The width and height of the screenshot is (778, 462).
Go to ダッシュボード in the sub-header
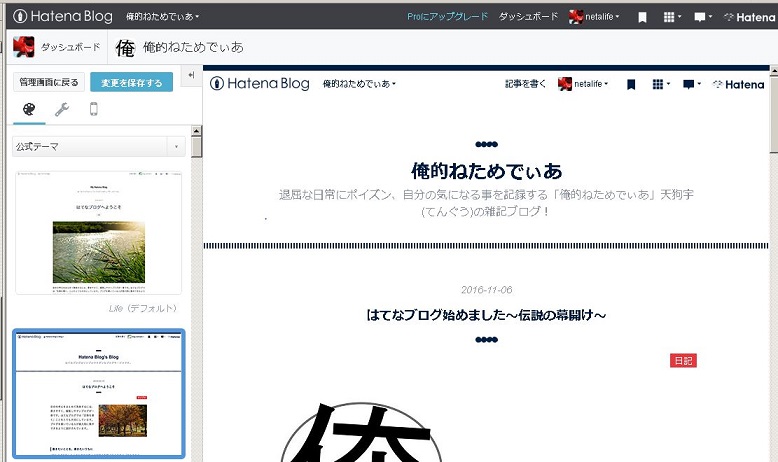coord(70,47)
